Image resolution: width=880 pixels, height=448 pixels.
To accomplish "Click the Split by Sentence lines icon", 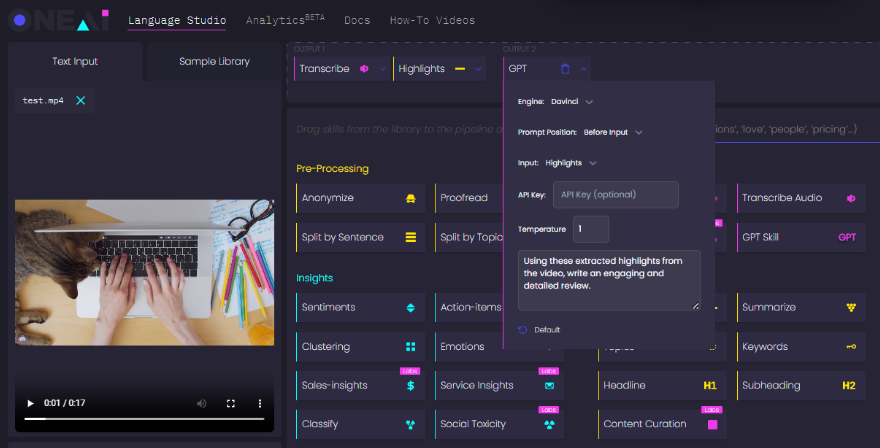I will 411,237.
